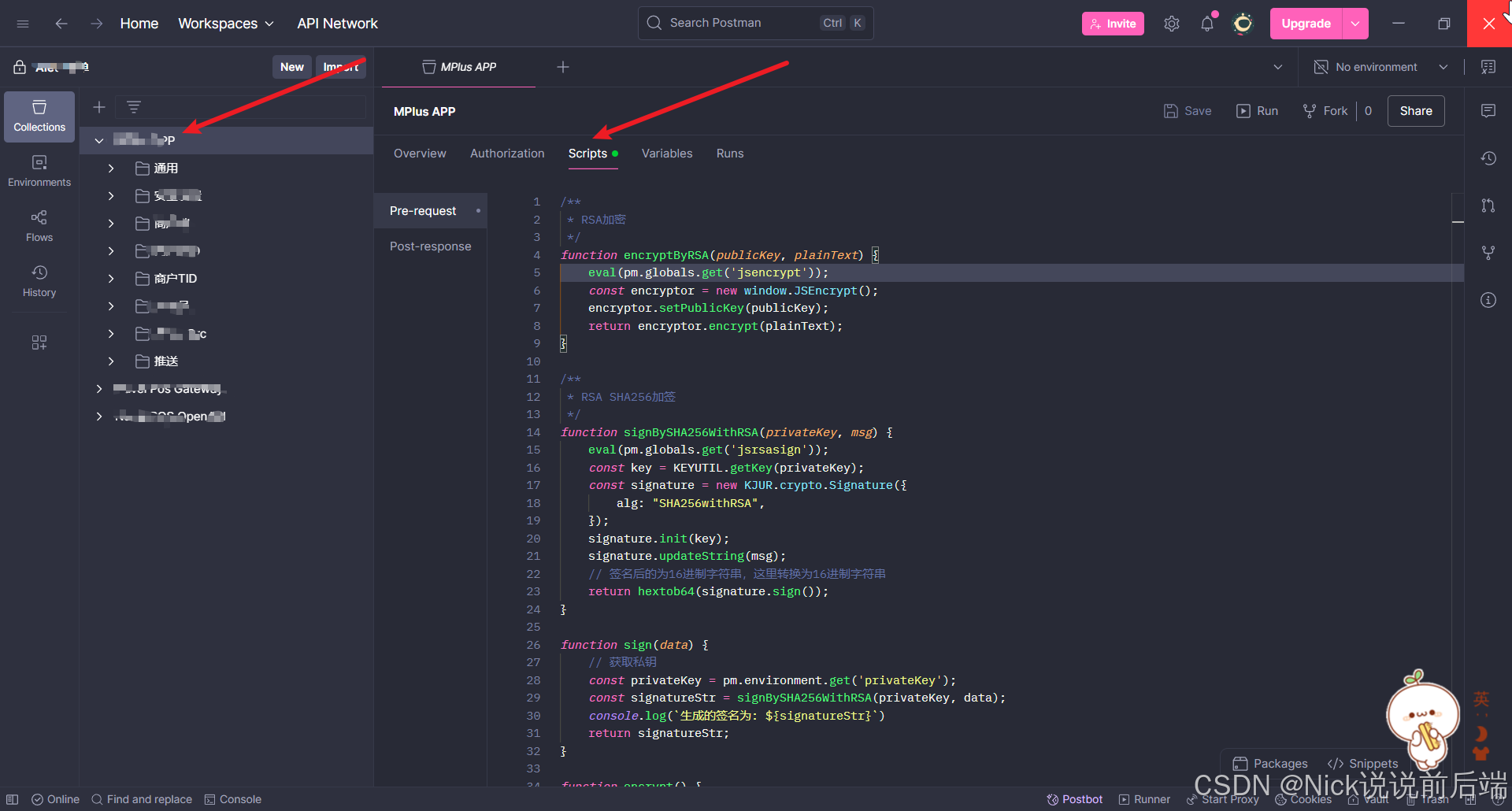Switch to the Overview tab
The width and height of the screenshot is (1512, 811).
pos(420,154)
